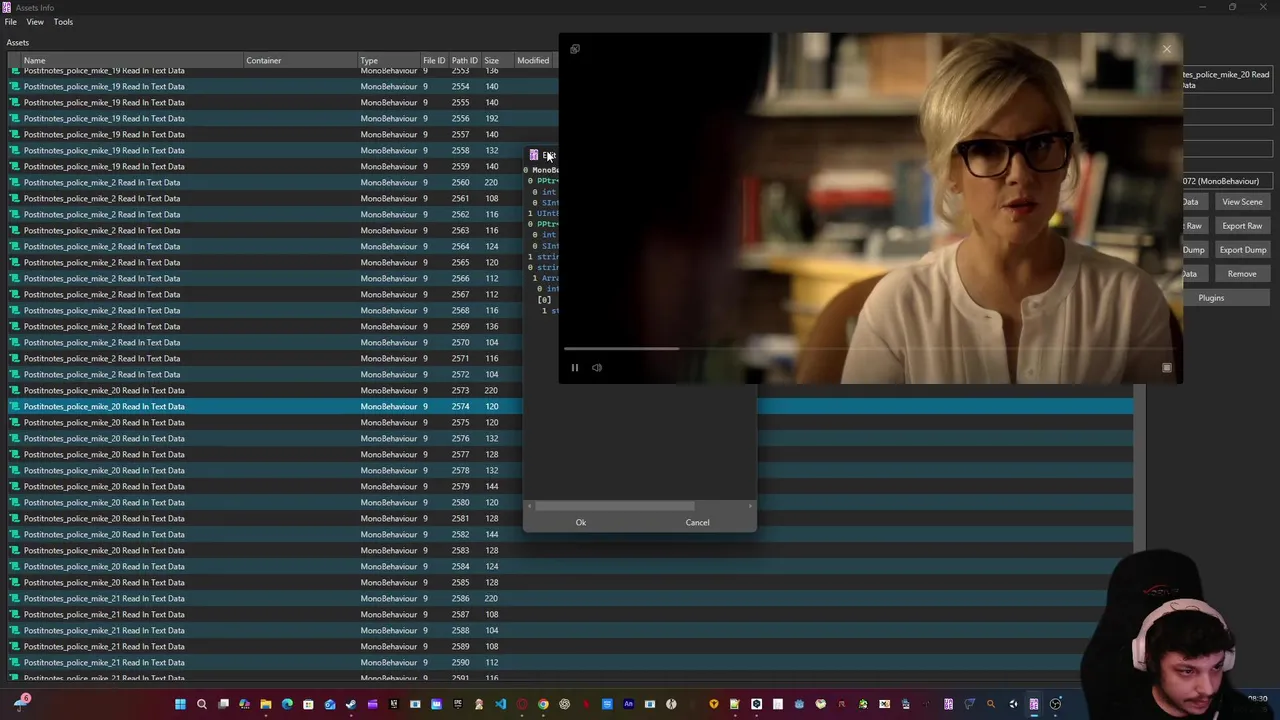The height and width of the screenshot is (720, 1280).
Task: Select asset row with Path ID 2579
Action: 265,487
